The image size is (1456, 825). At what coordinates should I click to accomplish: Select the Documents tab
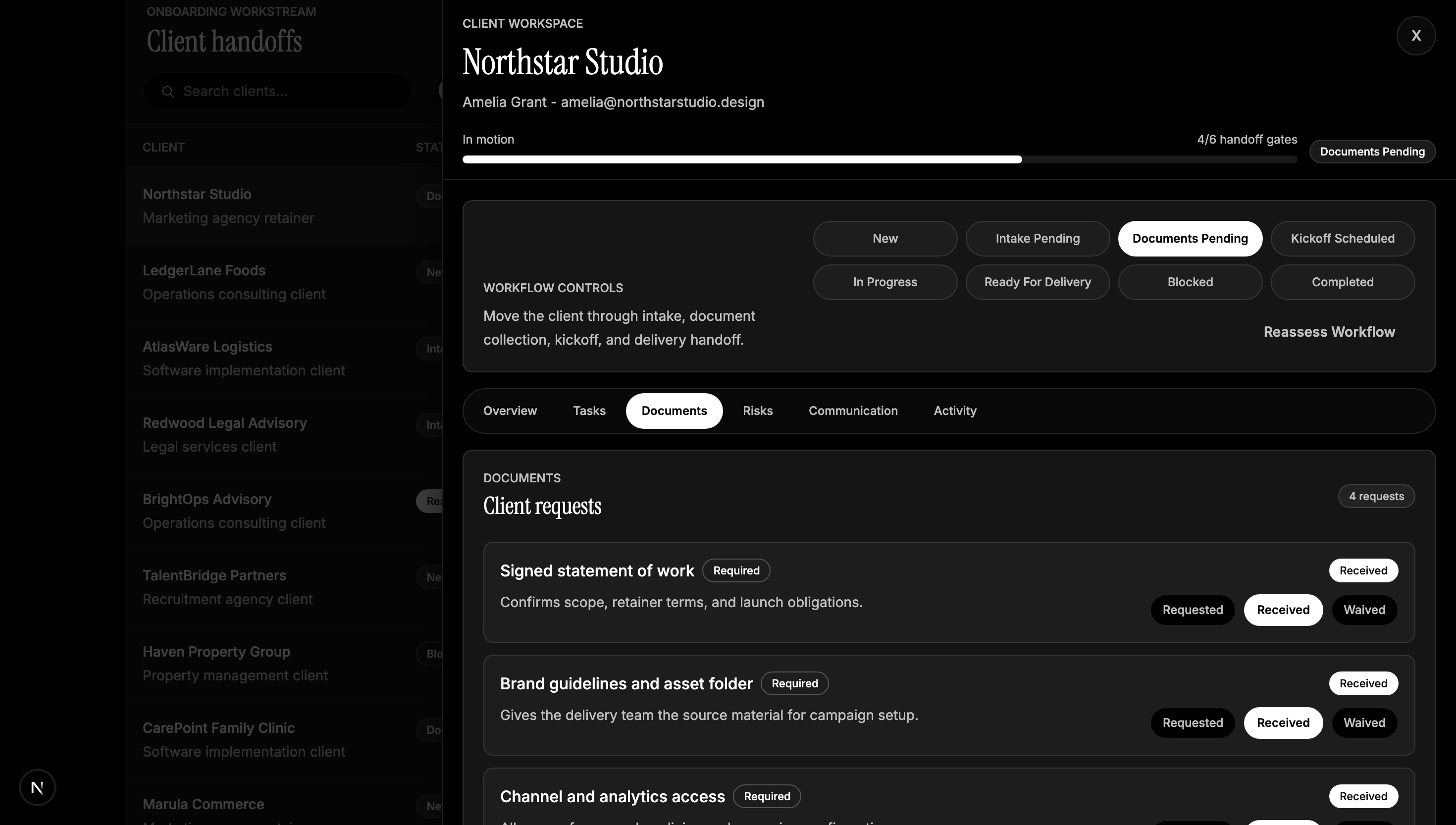point(674,411)
